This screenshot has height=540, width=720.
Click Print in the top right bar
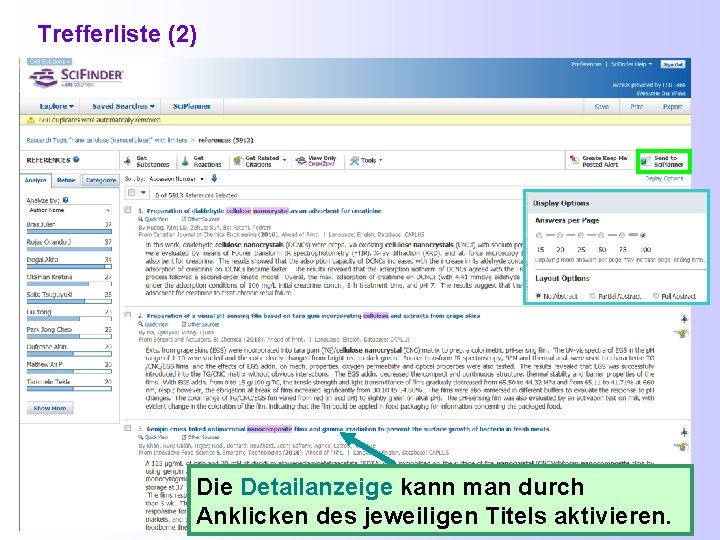click(636, 106)
